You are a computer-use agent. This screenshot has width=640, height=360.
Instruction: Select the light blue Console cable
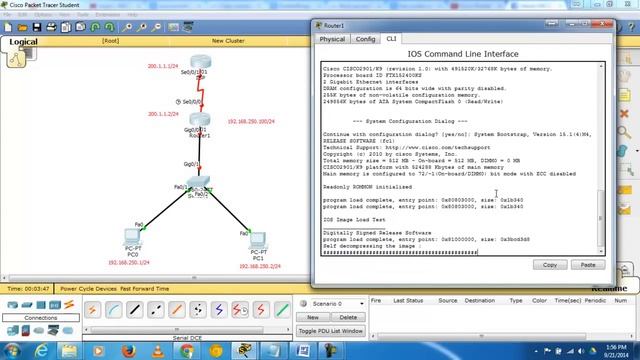[x=113, y=310]
